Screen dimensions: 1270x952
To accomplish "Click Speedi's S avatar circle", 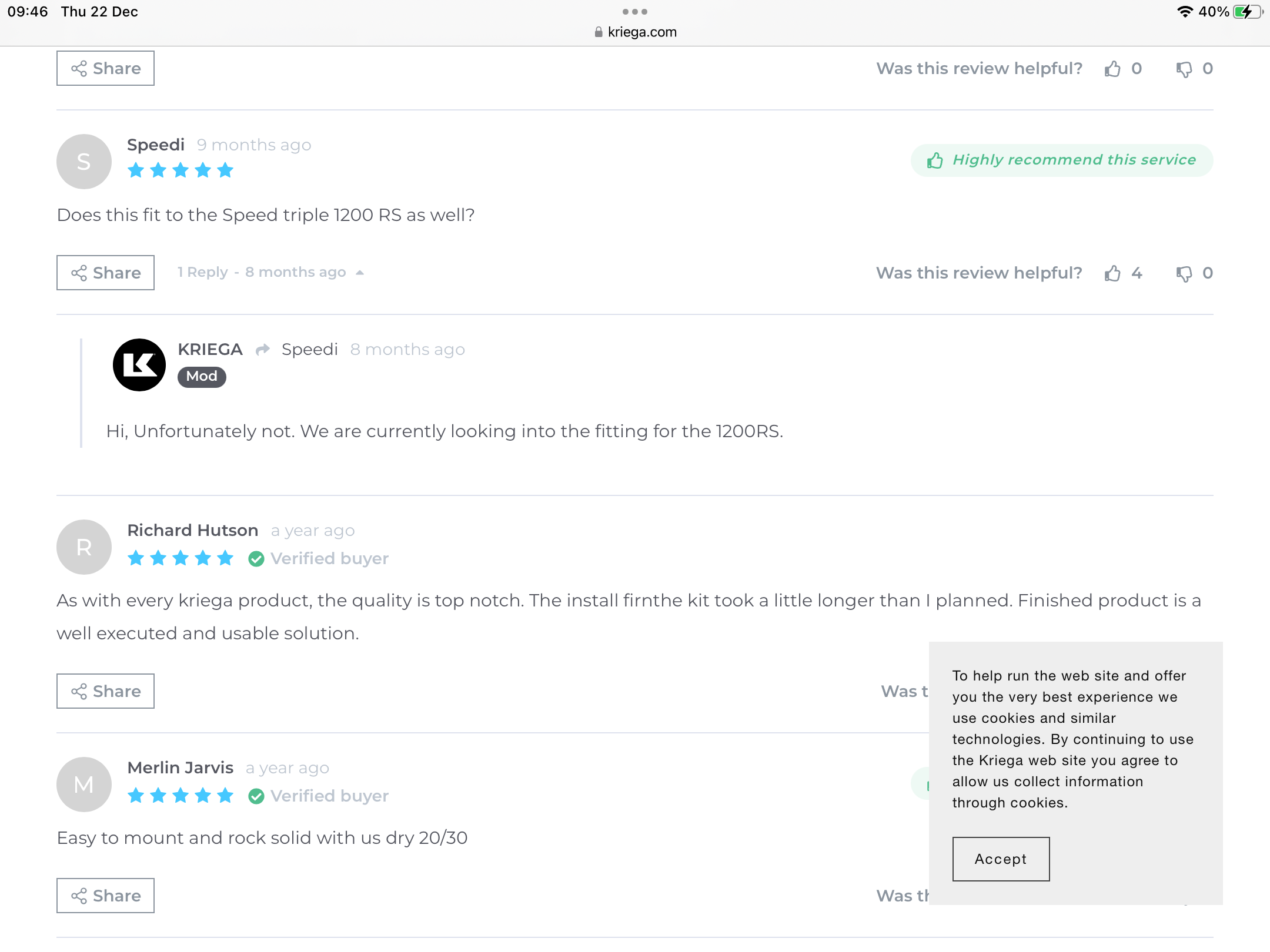I will tap(84, 162).
